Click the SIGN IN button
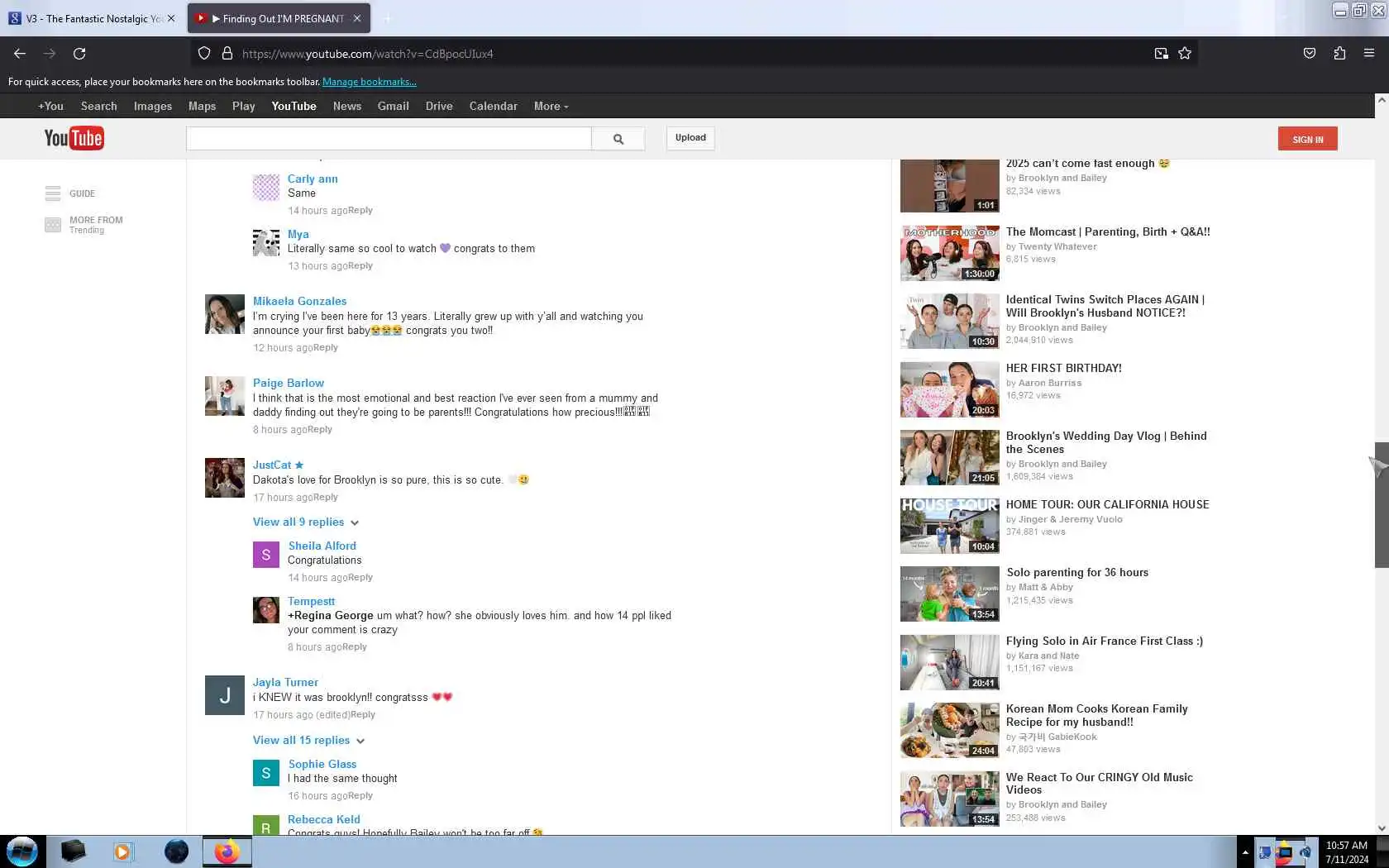This screenshot has height=868, width=1389. pos(1307,139)
